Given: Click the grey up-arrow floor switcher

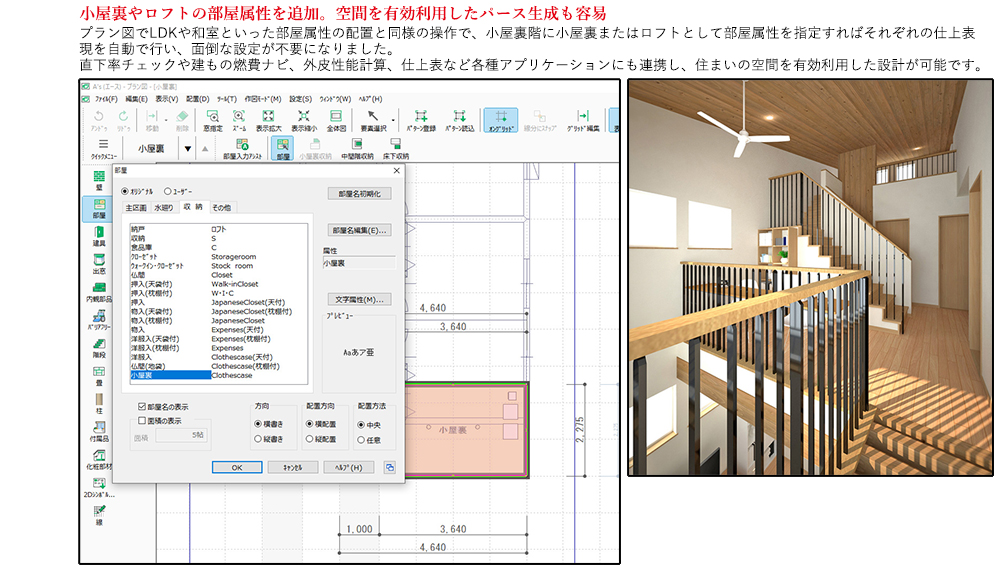Looking at the screenshot, I should (x=205, y=149).
